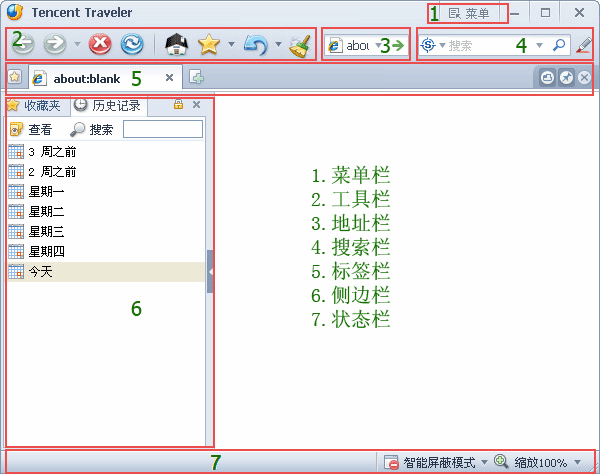Open address bar history dropdown
Viewport: 600px width, 474px height.
tap(377, 46)
